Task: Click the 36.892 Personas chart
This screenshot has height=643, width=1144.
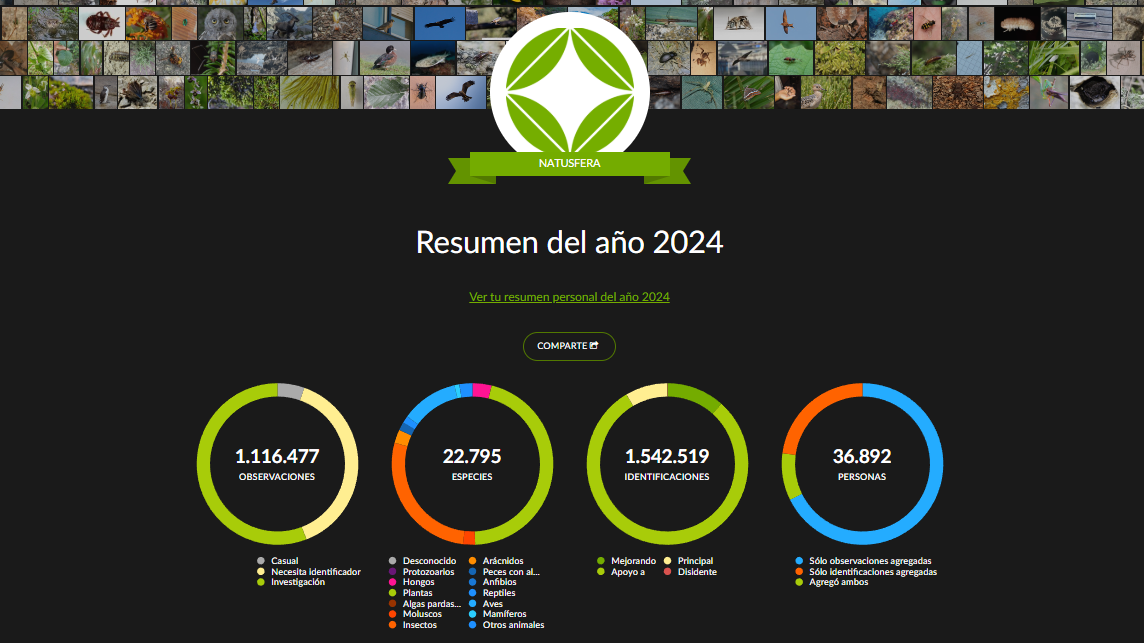Action: click(x=862, y=464)
